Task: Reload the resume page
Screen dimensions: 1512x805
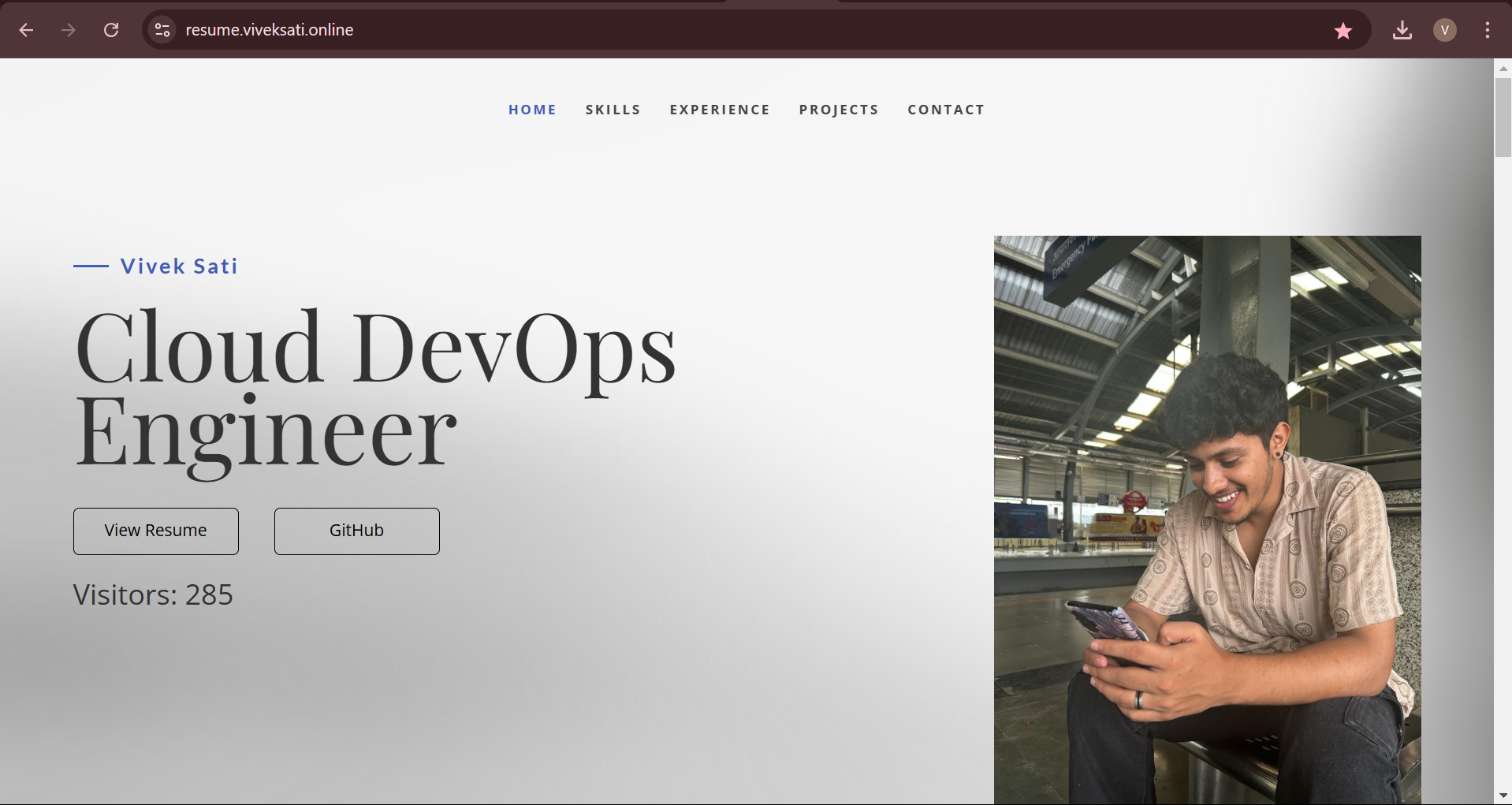Action: click(111, 30)
